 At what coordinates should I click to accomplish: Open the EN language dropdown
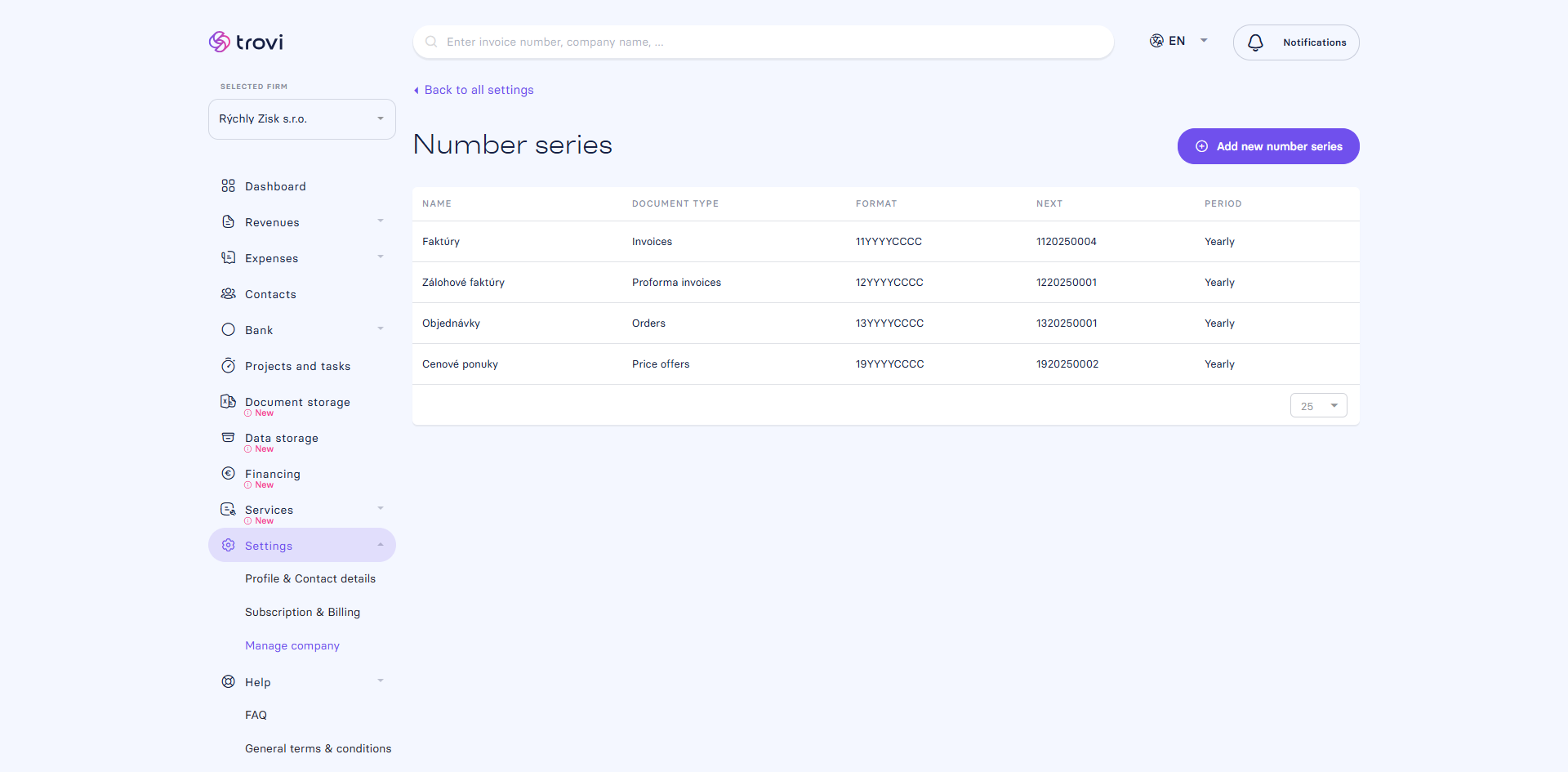coord(1179,41)
